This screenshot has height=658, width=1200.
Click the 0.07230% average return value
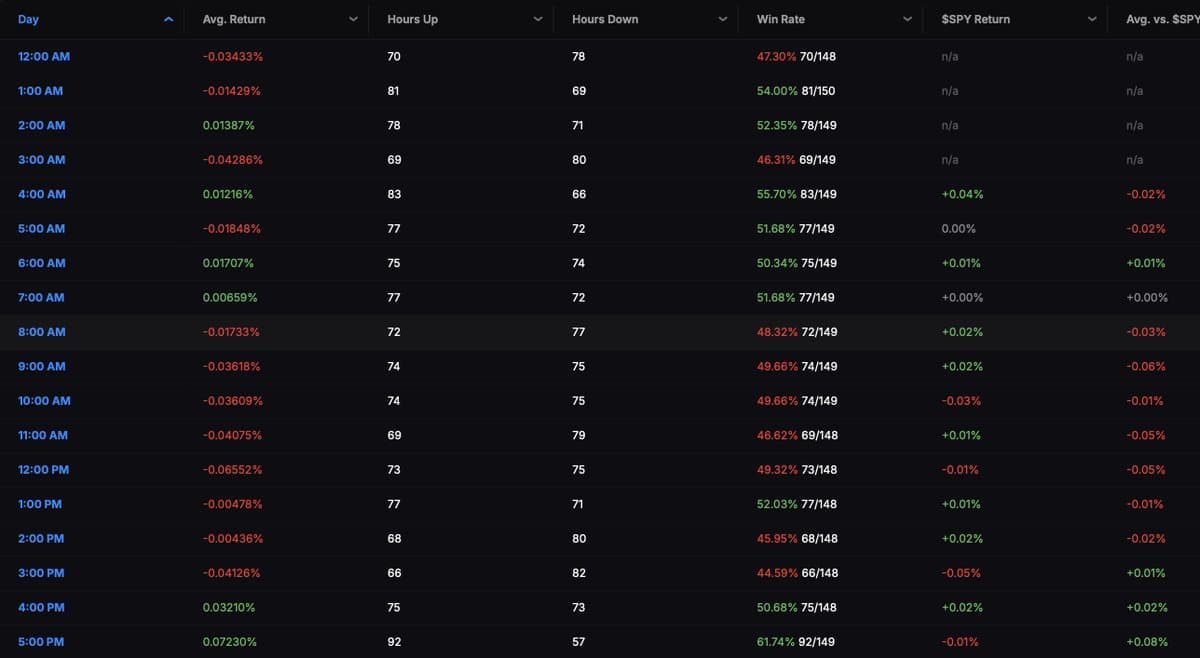pyautogui.click(x=230, y=641)
